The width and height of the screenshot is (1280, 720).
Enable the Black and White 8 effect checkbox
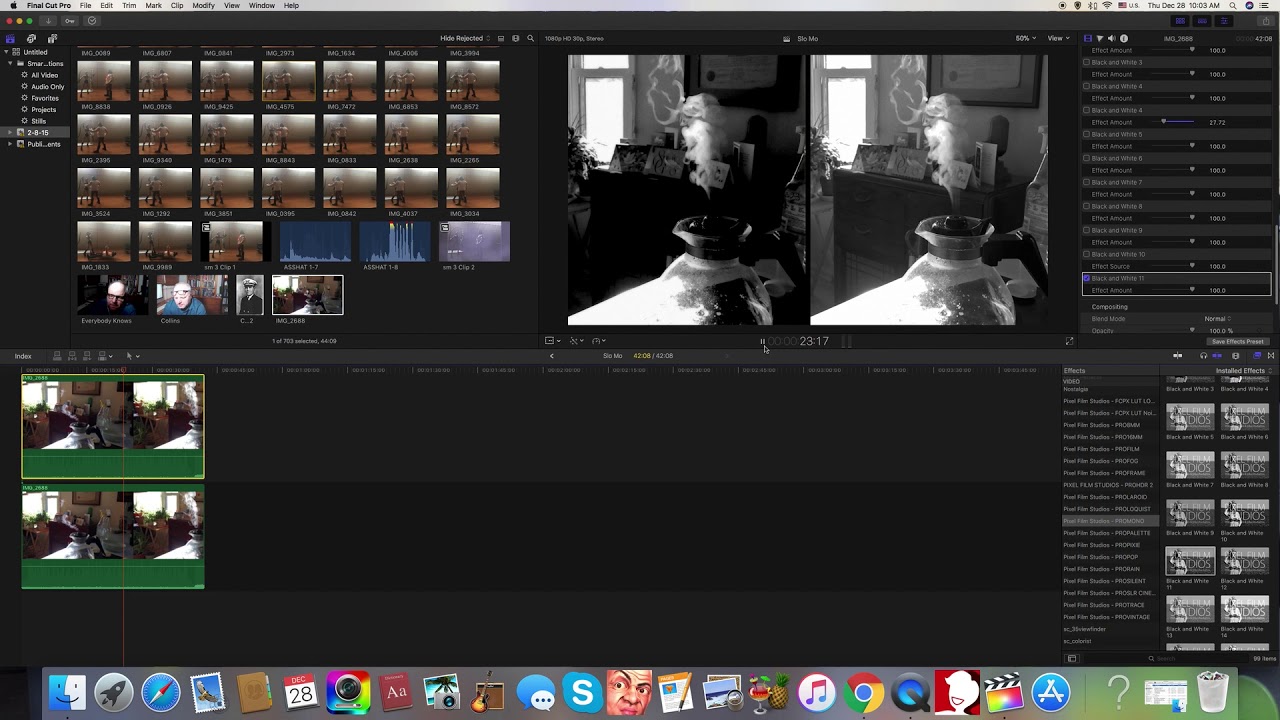[x=1087, y=207]
